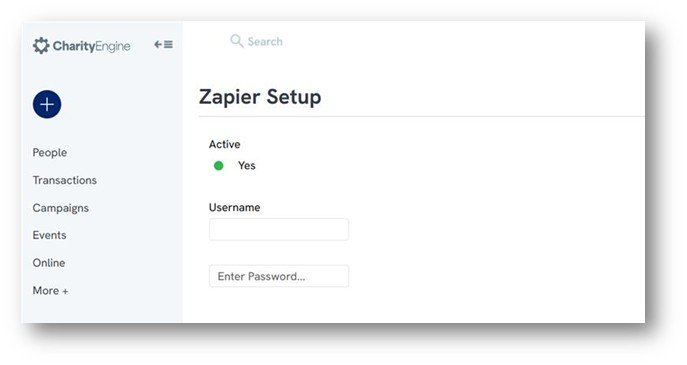Focus the Search text field

(x=265, y=42)
